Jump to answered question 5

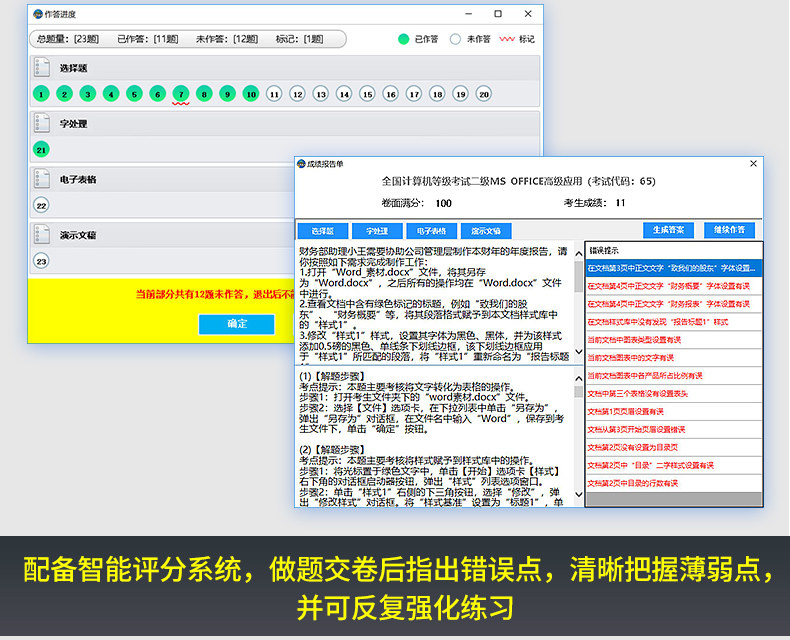[x=134, y=94]
